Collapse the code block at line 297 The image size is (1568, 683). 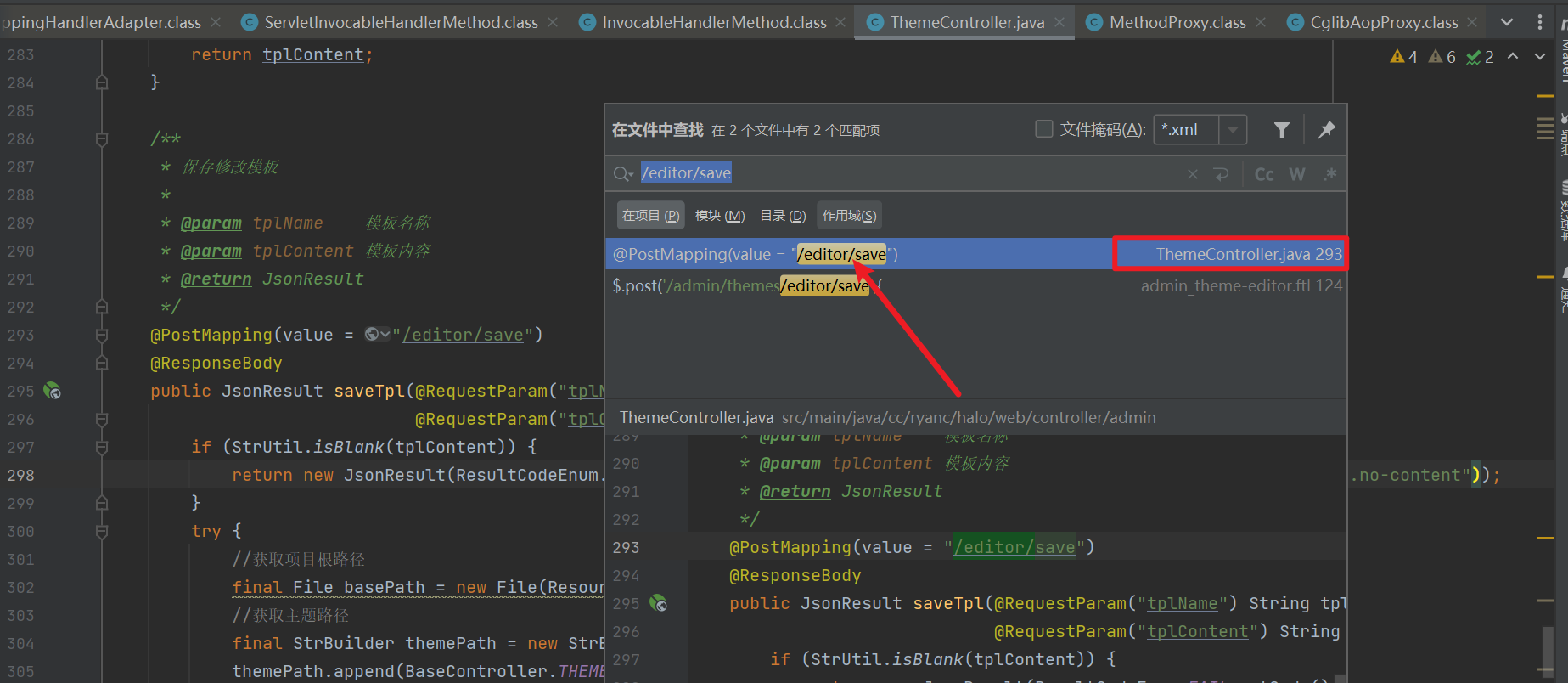click(x=102, y=447)
